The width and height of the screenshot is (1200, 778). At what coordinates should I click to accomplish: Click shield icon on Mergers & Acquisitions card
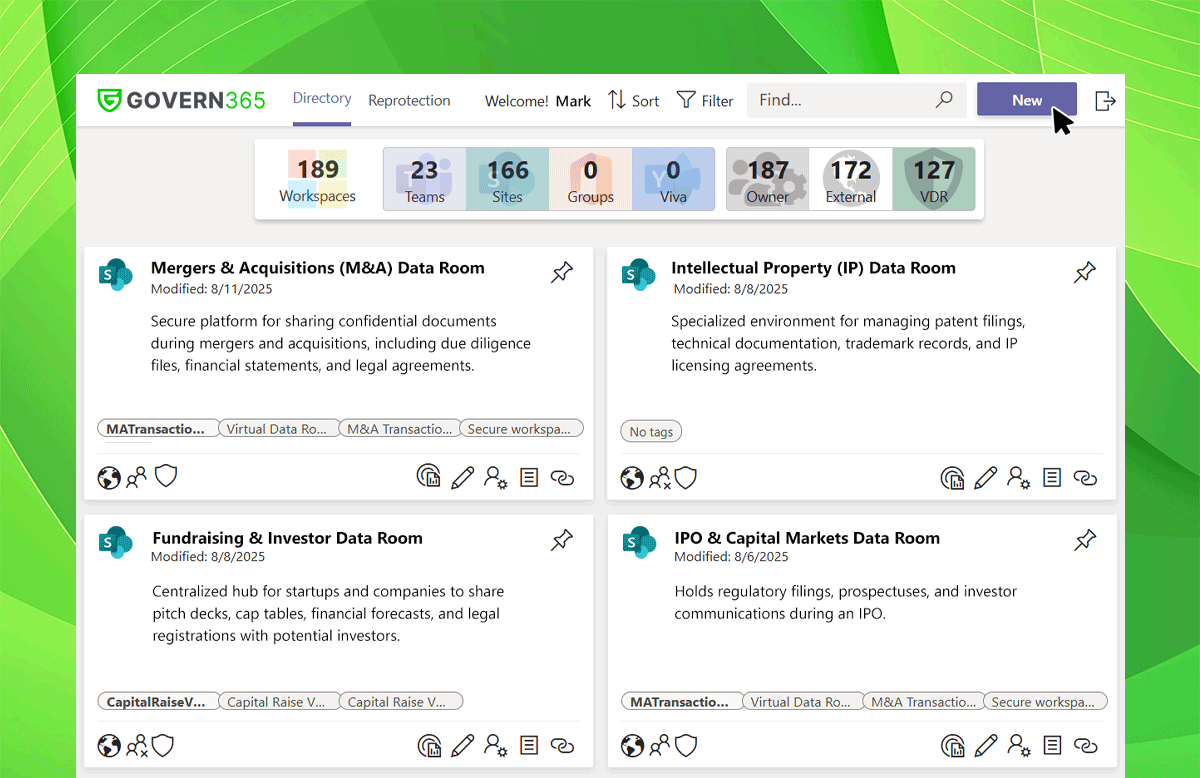coord(165,477)
